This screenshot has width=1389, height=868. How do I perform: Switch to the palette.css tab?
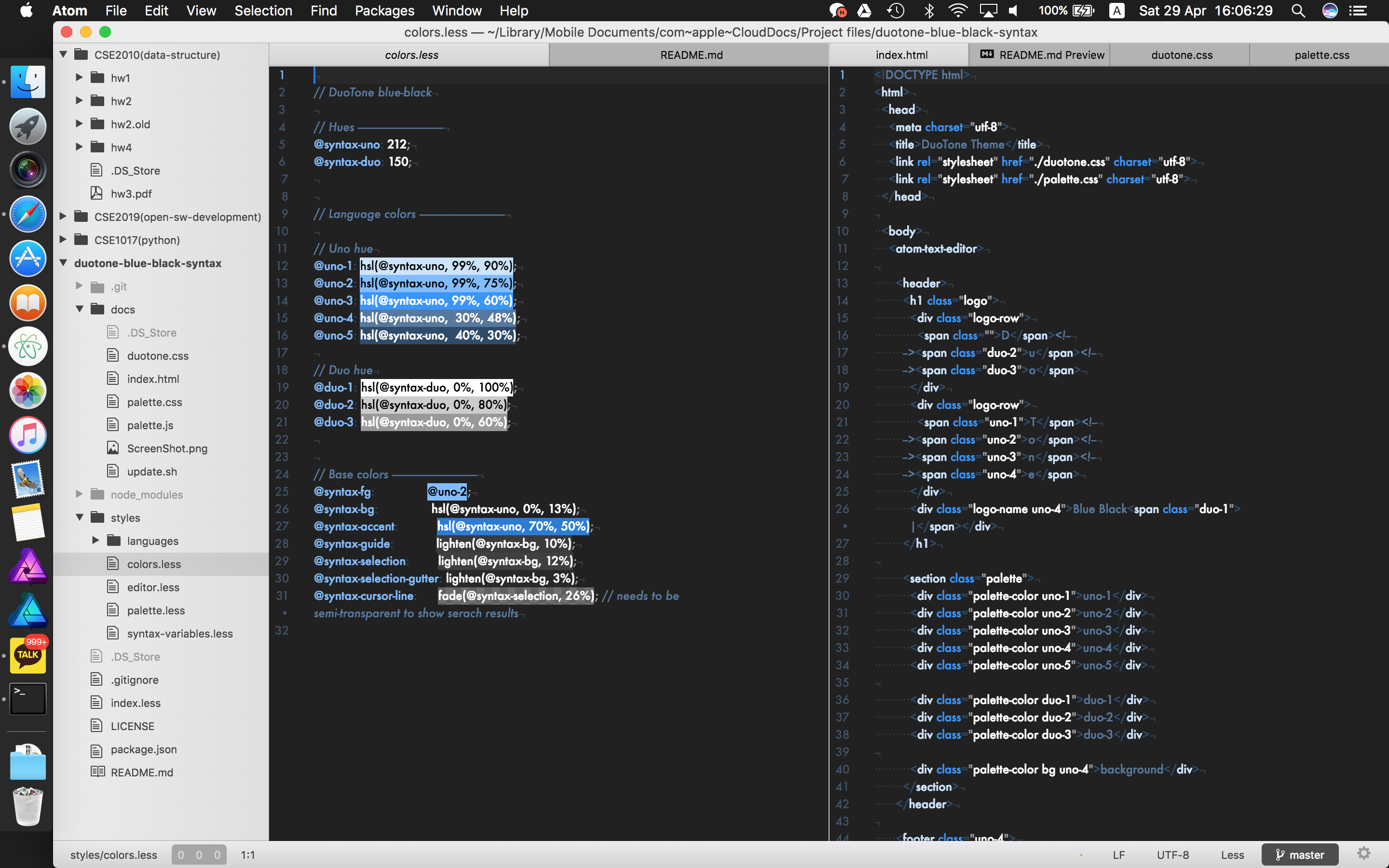pos(1321,55)
